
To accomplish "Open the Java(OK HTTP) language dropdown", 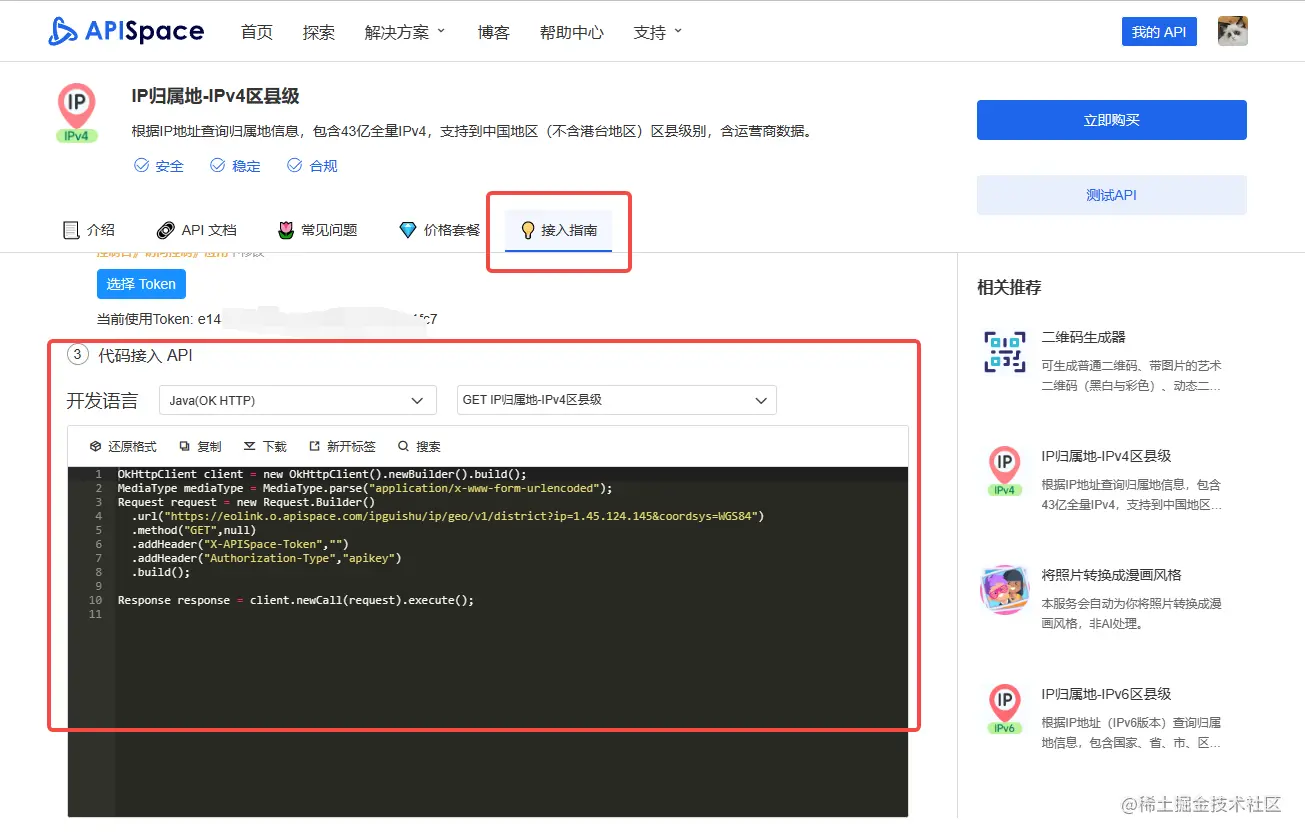I will coord(298,400).
